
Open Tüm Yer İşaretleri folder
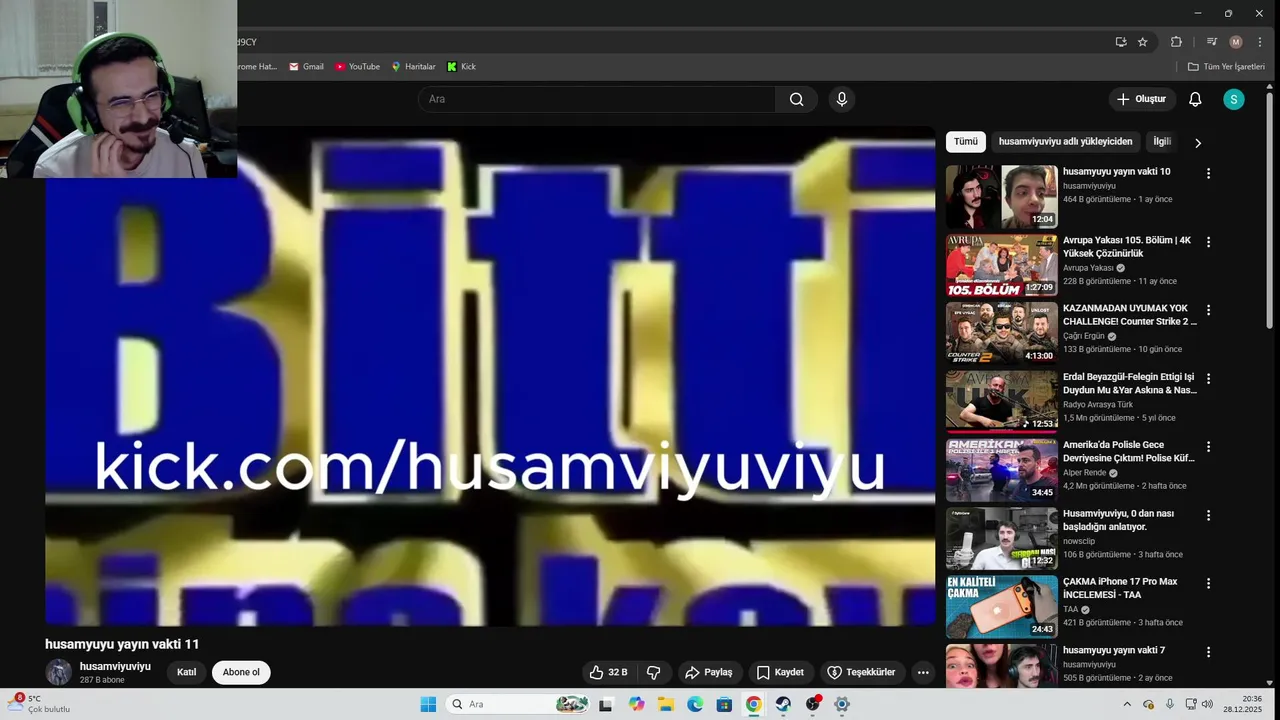tap(1226, 67)
